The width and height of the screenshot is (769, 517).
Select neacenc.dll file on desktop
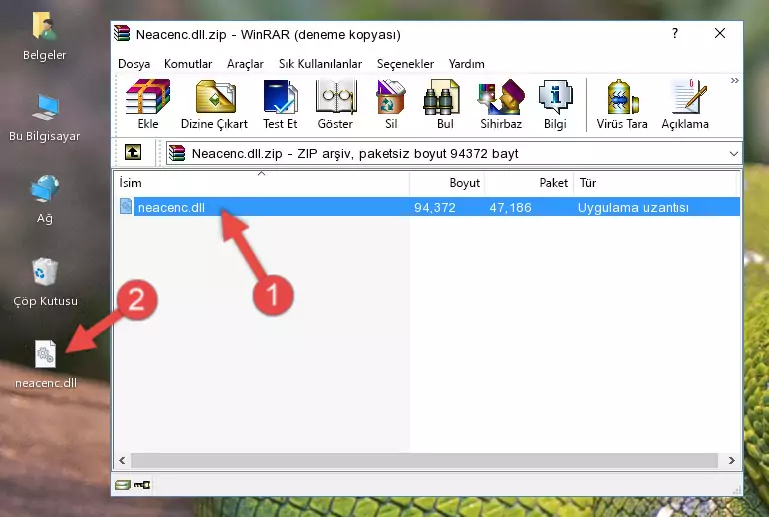[x=46, y=364]
